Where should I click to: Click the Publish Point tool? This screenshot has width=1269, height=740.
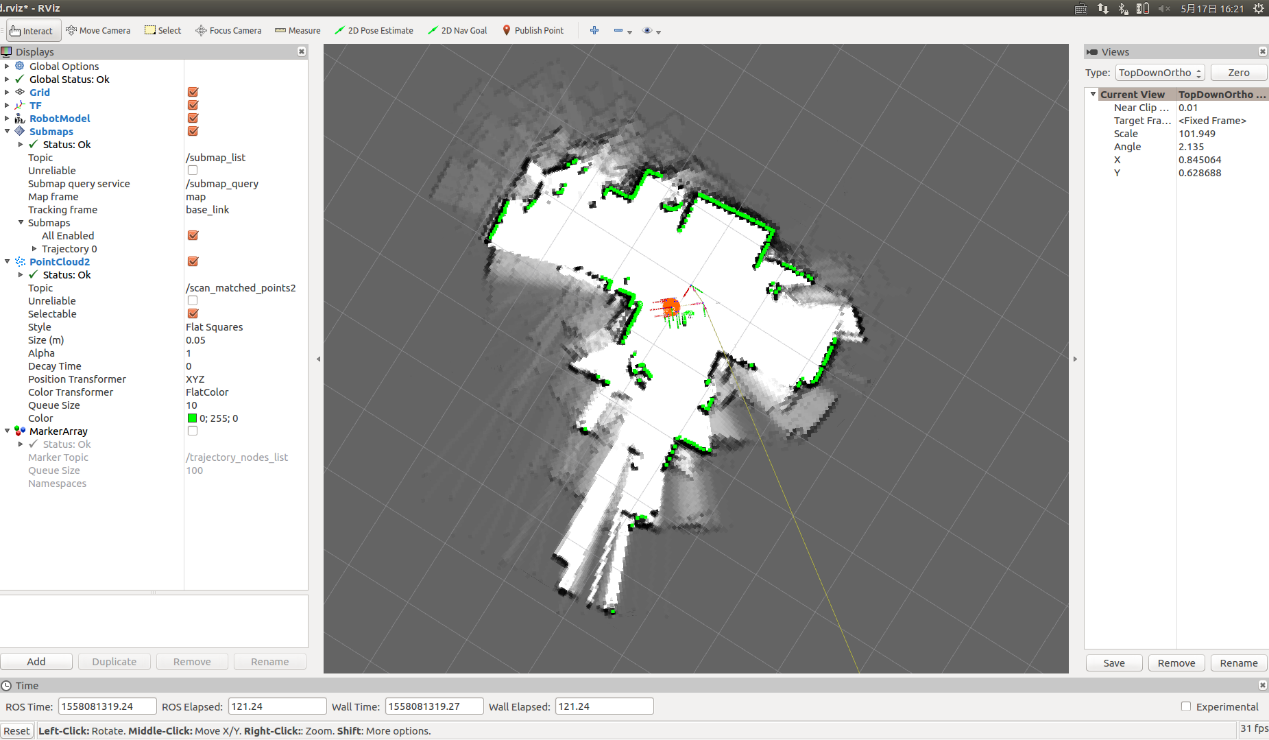click(x=533, y=30)
